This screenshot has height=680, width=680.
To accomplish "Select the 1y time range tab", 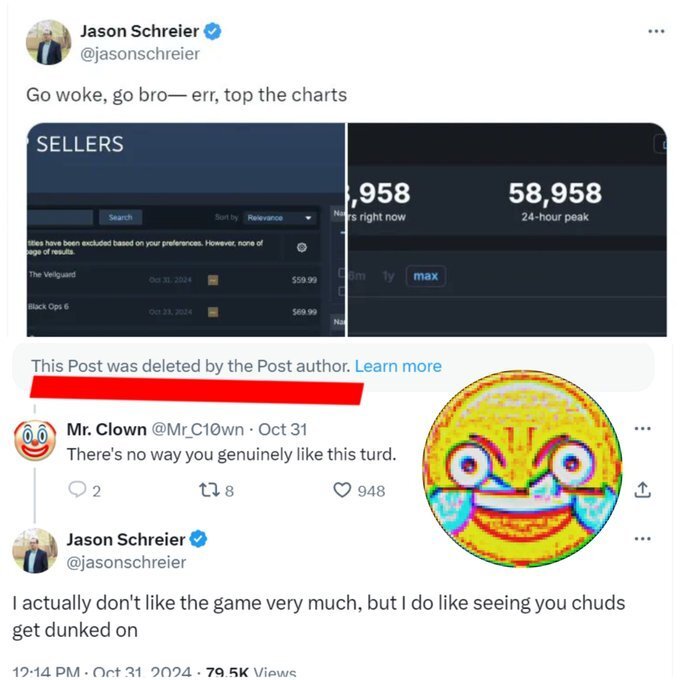I will coord(388,276).
